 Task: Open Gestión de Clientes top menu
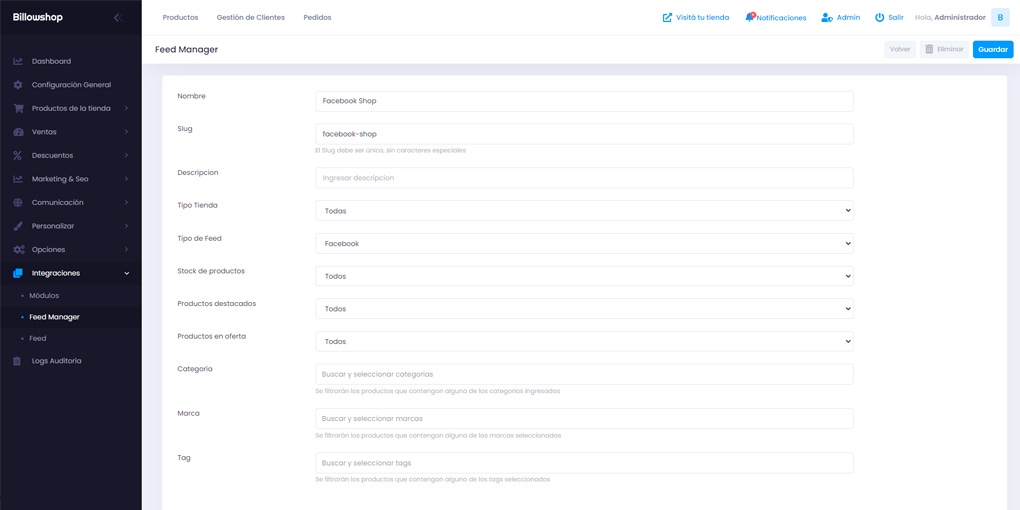tap(250, 17)
